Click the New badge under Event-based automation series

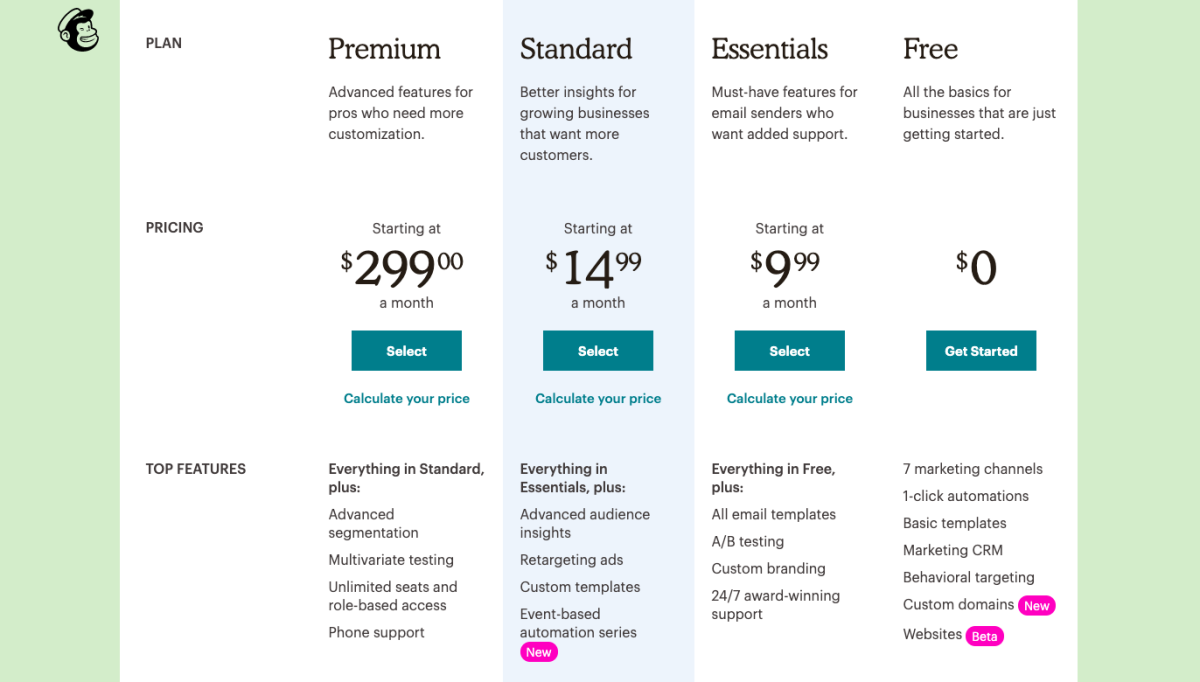point(539,652)
